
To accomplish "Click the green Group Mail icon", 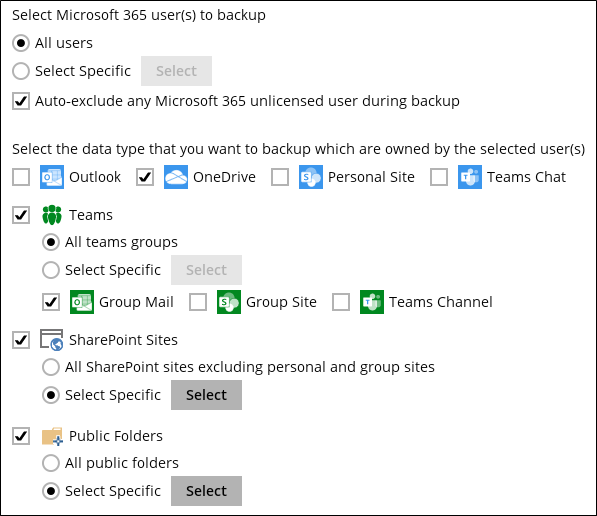I will [82, 302].
